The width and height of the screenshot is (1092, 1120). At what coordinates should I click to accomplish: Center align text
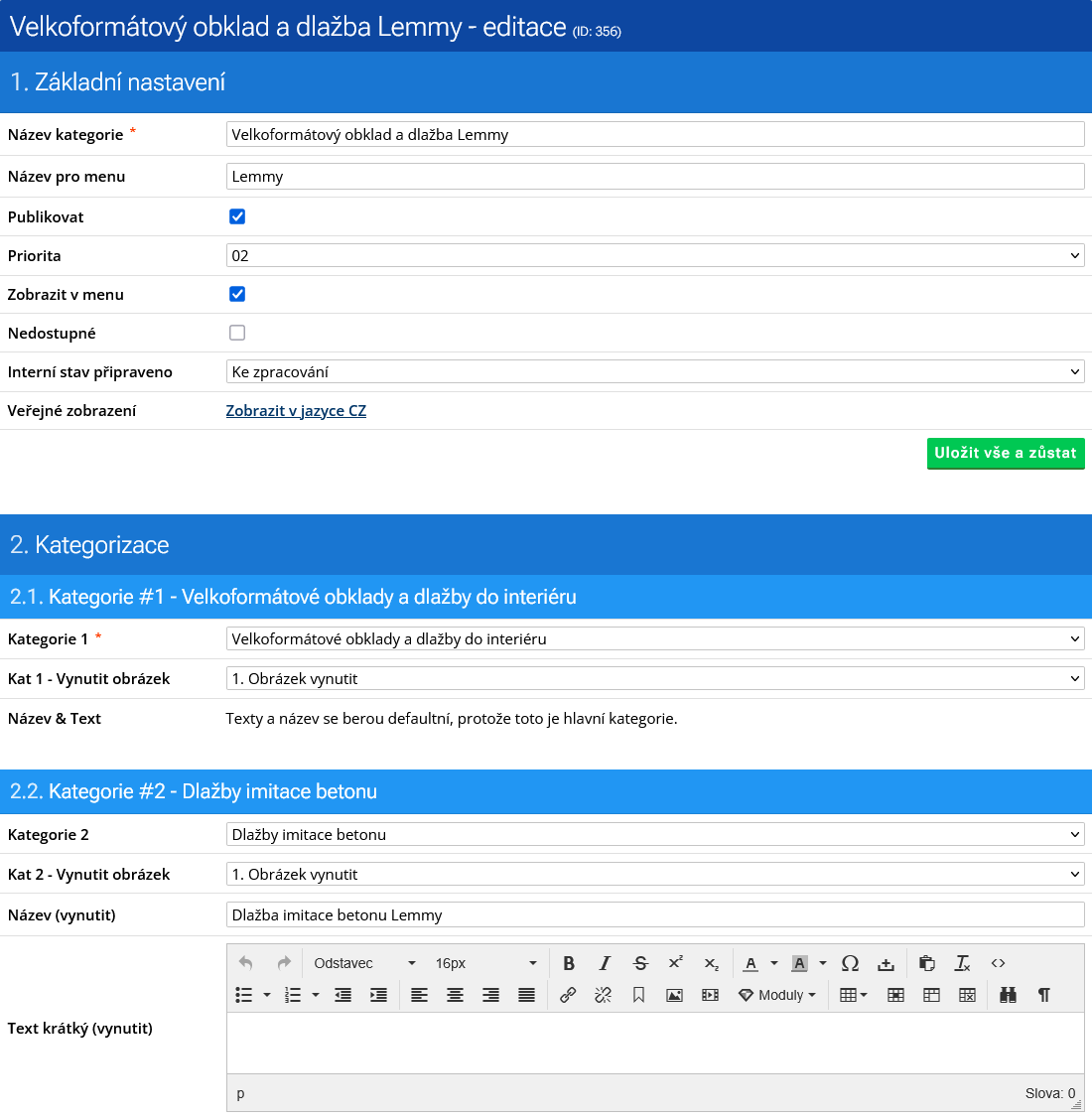click(455, 995)
